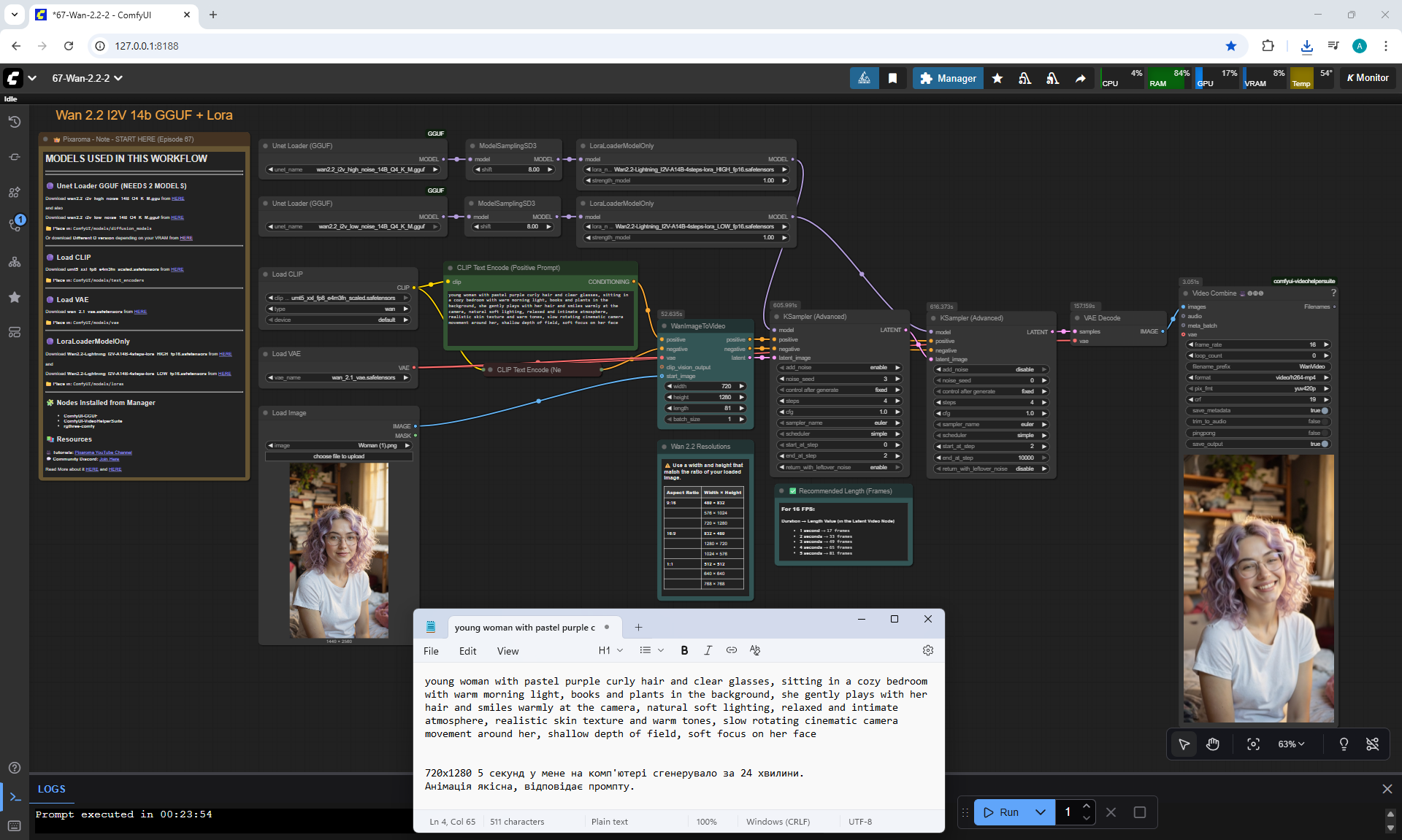Toggle trim_to_audio in Video Combine node
Image resolution: width=1402 pixels, height=840 pixels.
(1325, 422)
